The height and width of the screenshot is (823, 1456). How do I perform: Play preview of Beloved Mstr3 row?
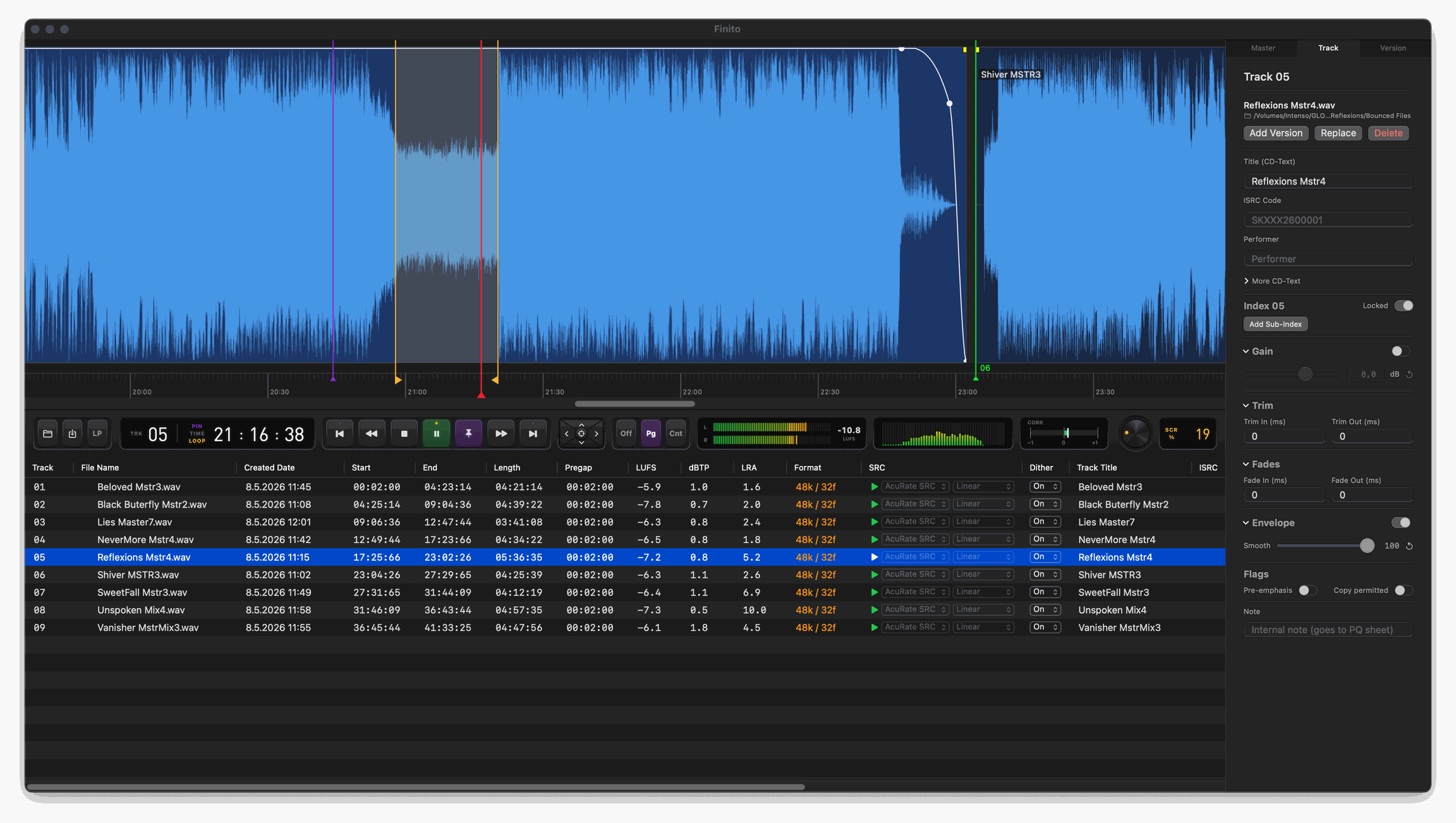pos(875,487)
